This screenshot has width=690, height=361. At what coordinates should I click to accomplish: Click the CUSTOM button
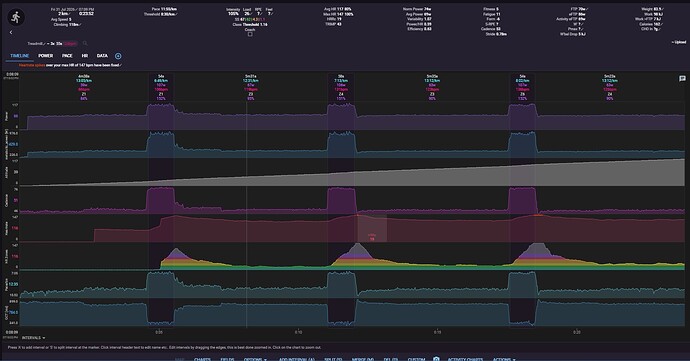point(416,359)
